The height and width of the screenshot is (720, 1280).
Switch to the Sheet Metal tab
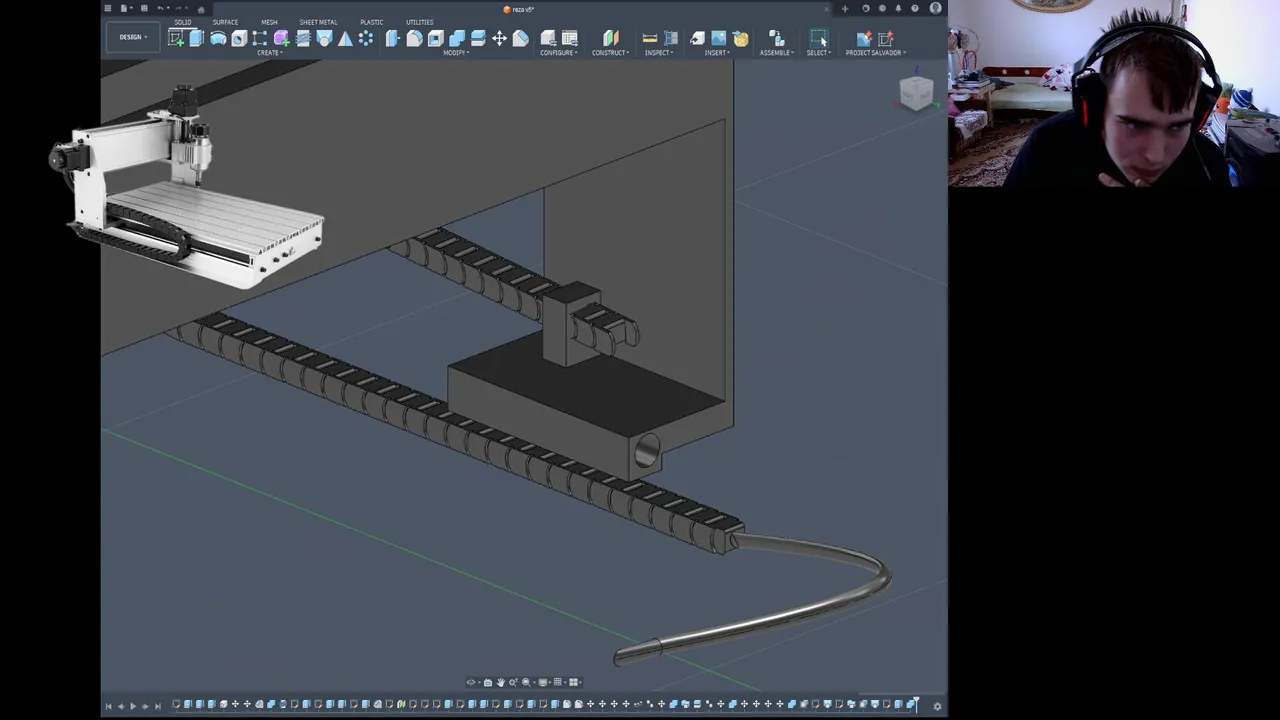pos(318,22)
